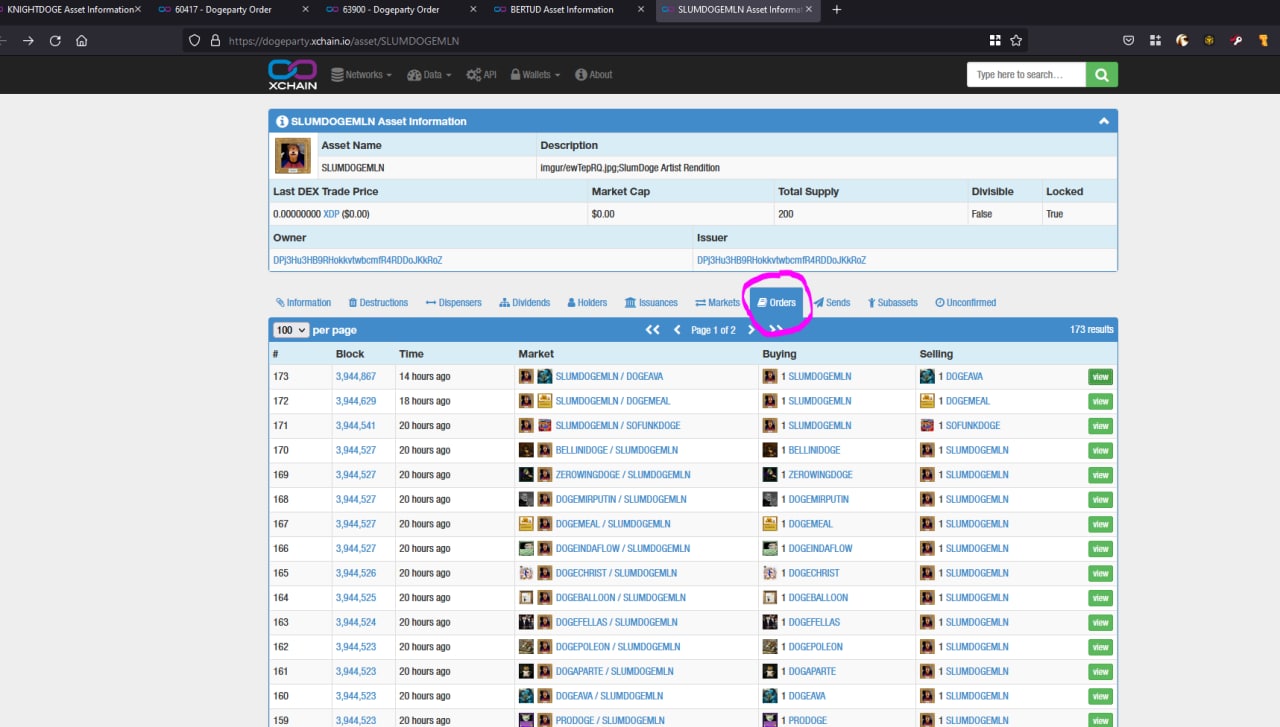Image resolution: width=1280 pixels, height=727 pixels.
Task: Close the 60417 Dogeparty Order browser tab
Action: pos(305,10)
